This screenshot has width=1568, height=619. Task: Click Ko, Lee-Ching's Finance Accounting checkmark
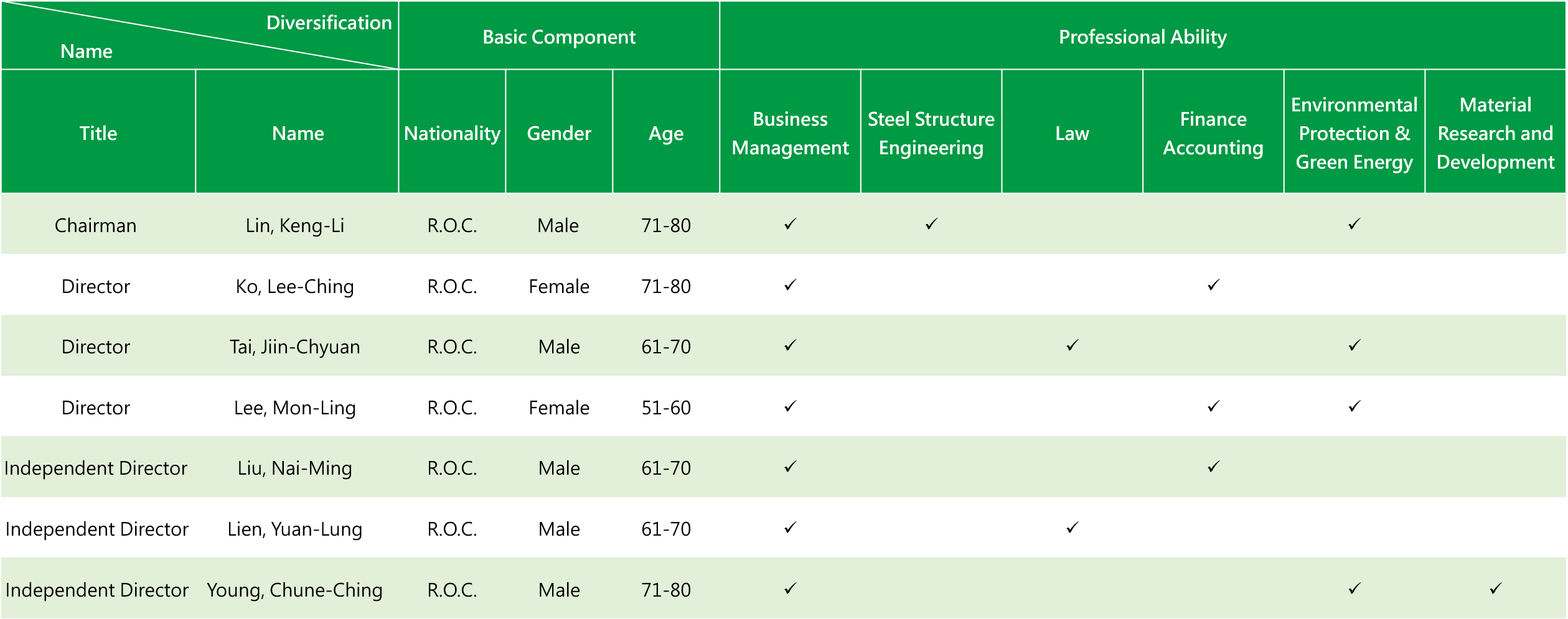click(x=1213, y=285)
